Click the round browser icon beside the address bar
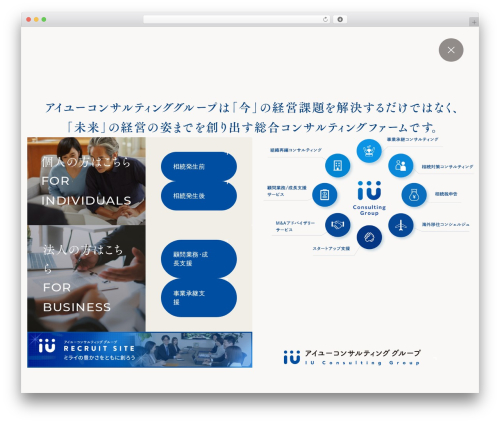The width and height of the screenshot is (500, 423). 340,19
